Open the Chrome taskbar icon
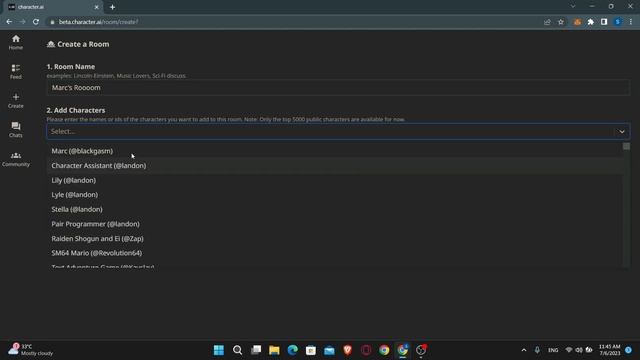 pos(384,350)
